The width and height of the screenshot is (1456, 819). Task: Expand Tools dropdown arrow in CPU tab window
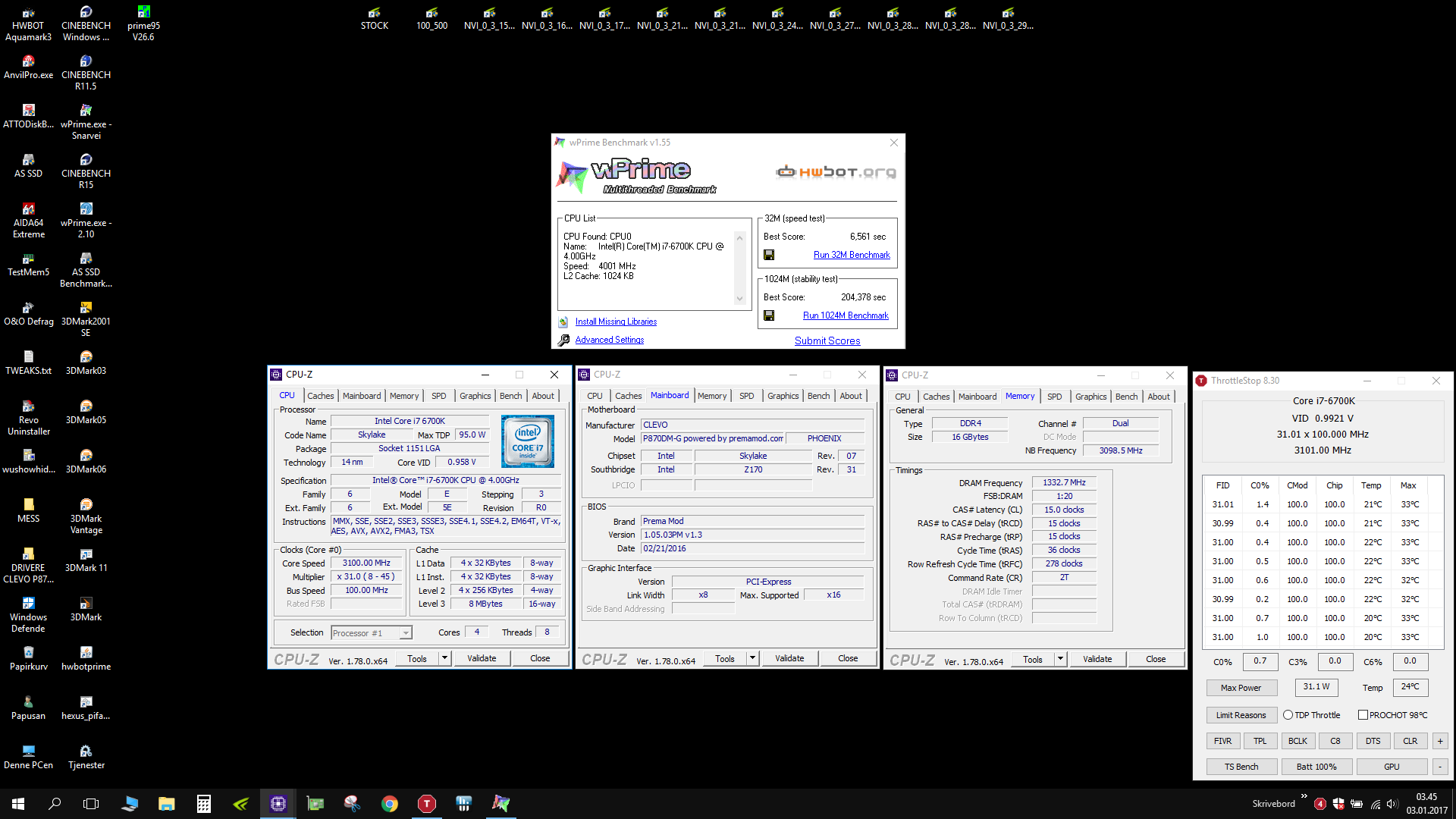click(445, 658)
